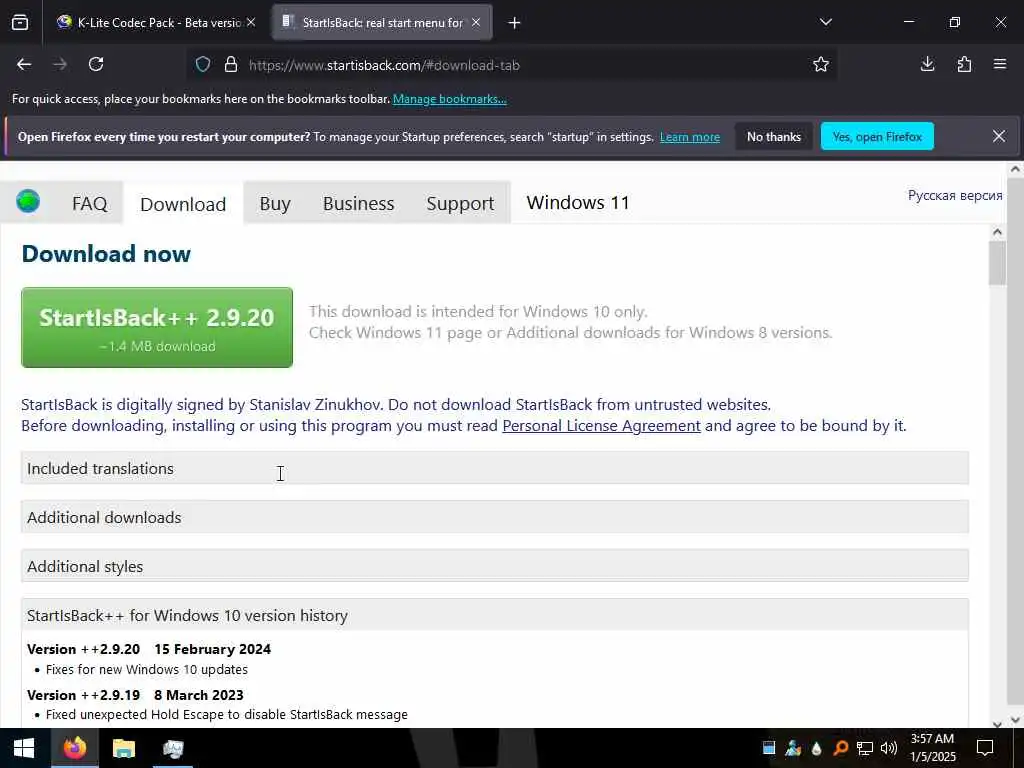Collapse the Windows 10 version history section
1024x768 pixels.
point(495,615)
